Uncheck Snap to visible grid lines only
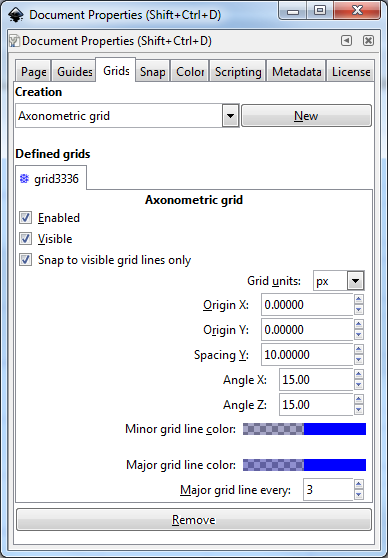 [x=25, y=259]
